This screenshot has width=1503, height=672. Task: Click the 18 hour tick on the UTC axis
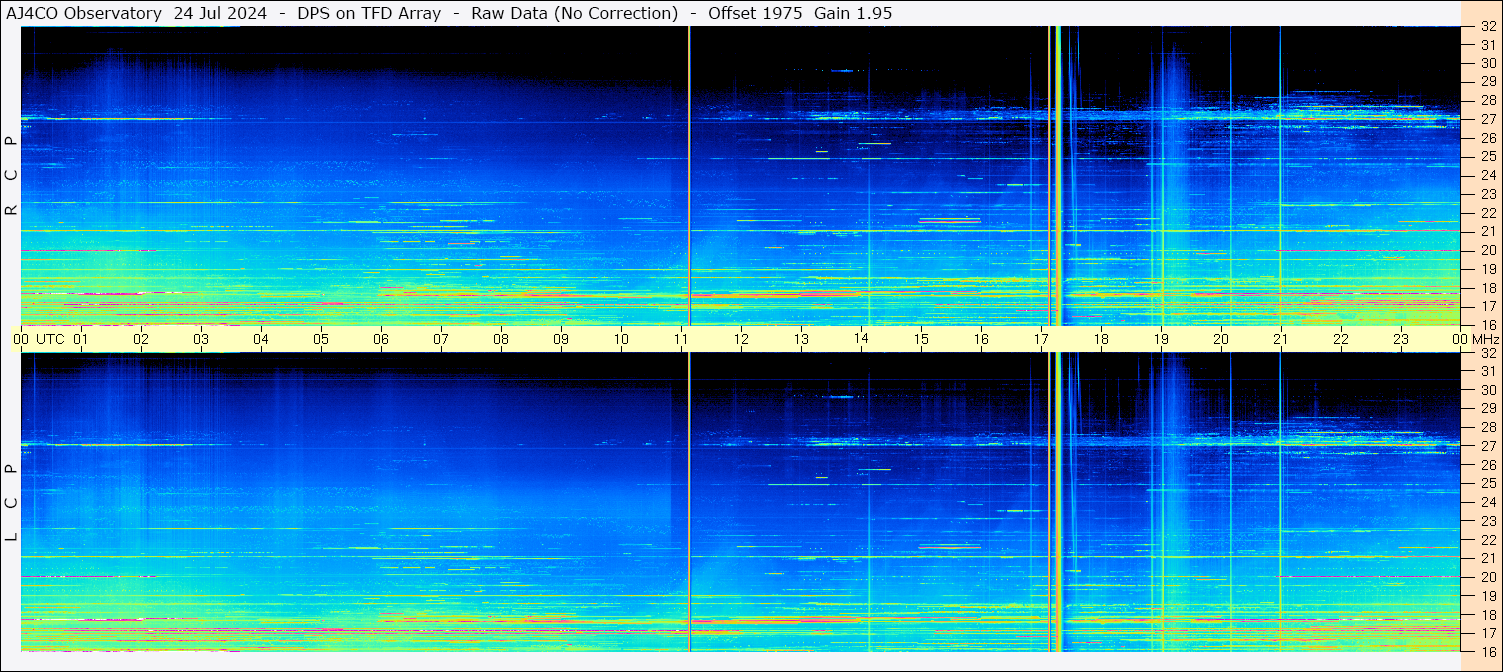(1101, 339)
